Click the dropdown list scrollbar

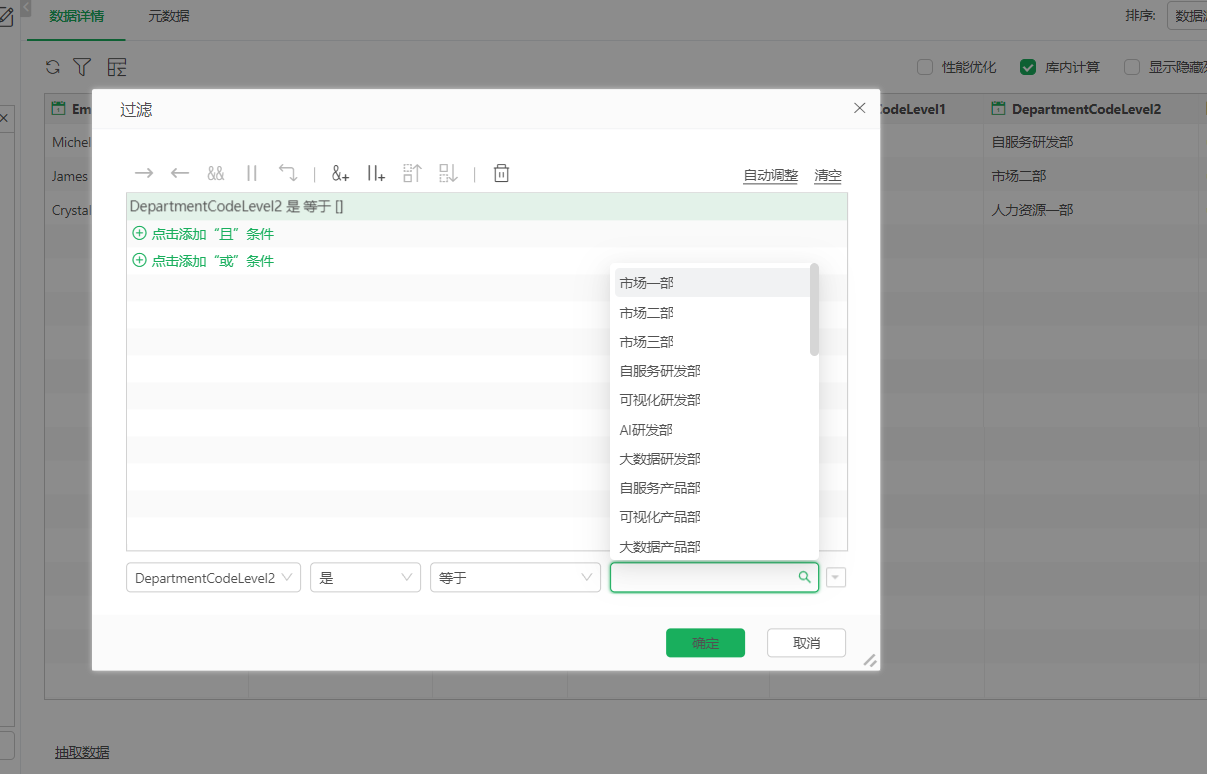(x=814, y=310)
